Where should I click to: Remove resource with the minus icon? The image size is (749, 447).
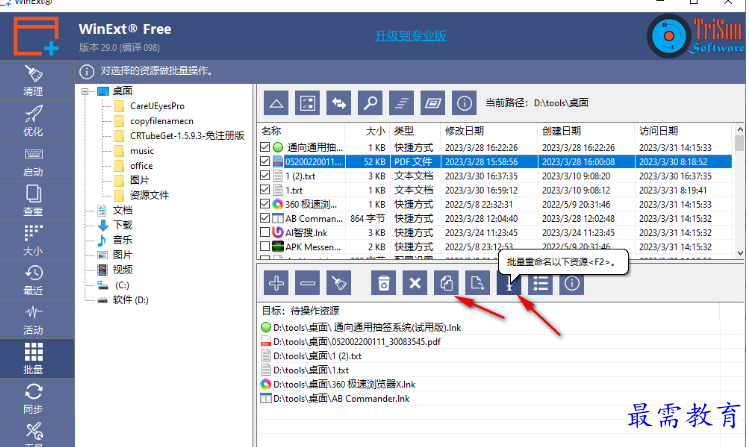309,283
